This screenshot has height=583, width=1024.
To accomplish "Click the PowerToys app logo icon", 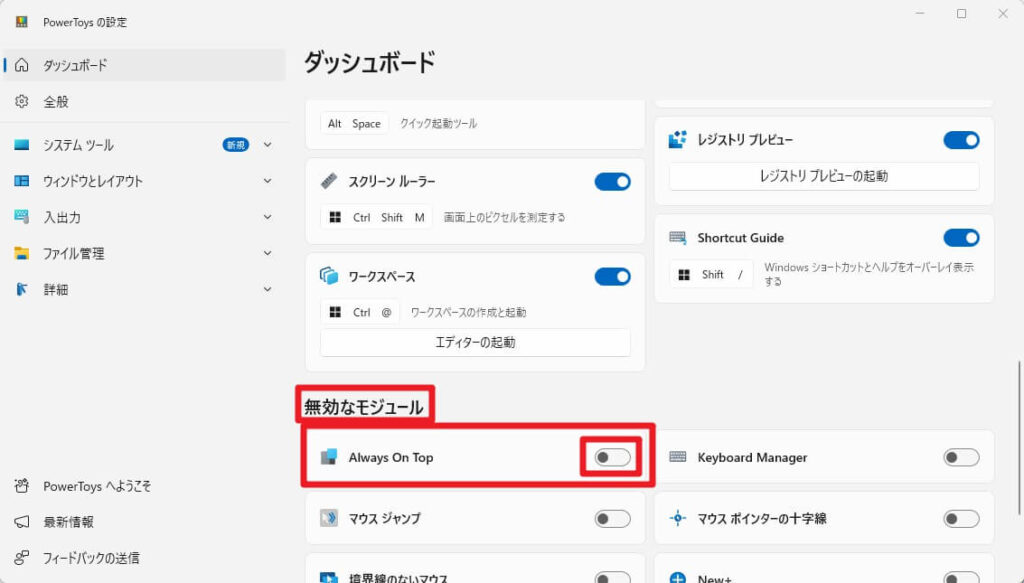I will click(22, 22).
